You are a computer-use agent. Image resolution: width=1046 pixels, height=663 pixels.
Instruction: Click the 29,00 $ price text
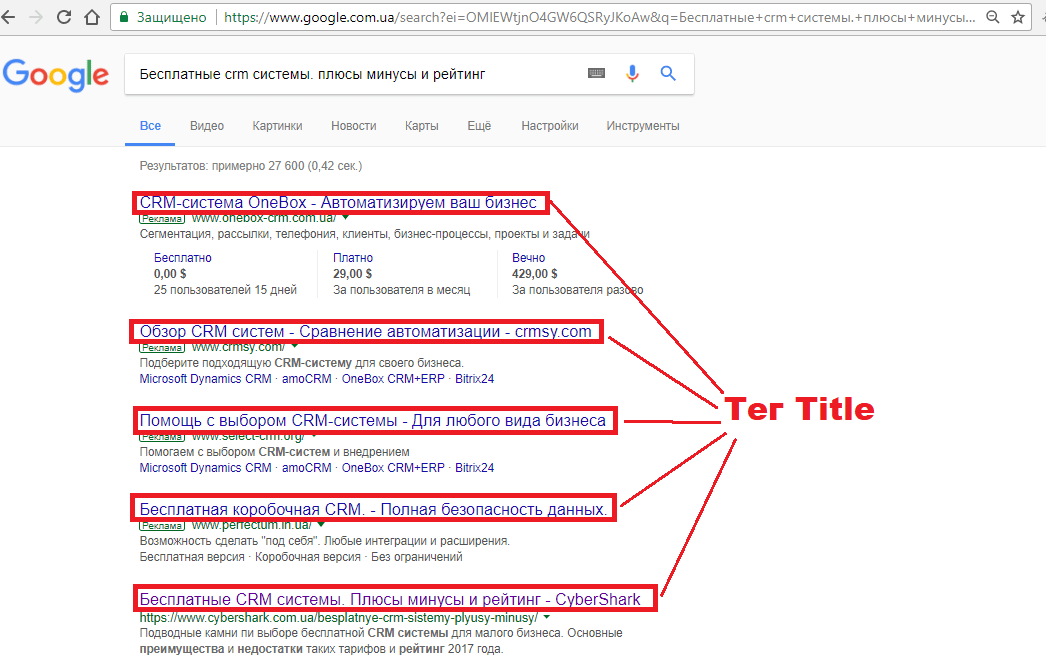click(x=352, y=273)
